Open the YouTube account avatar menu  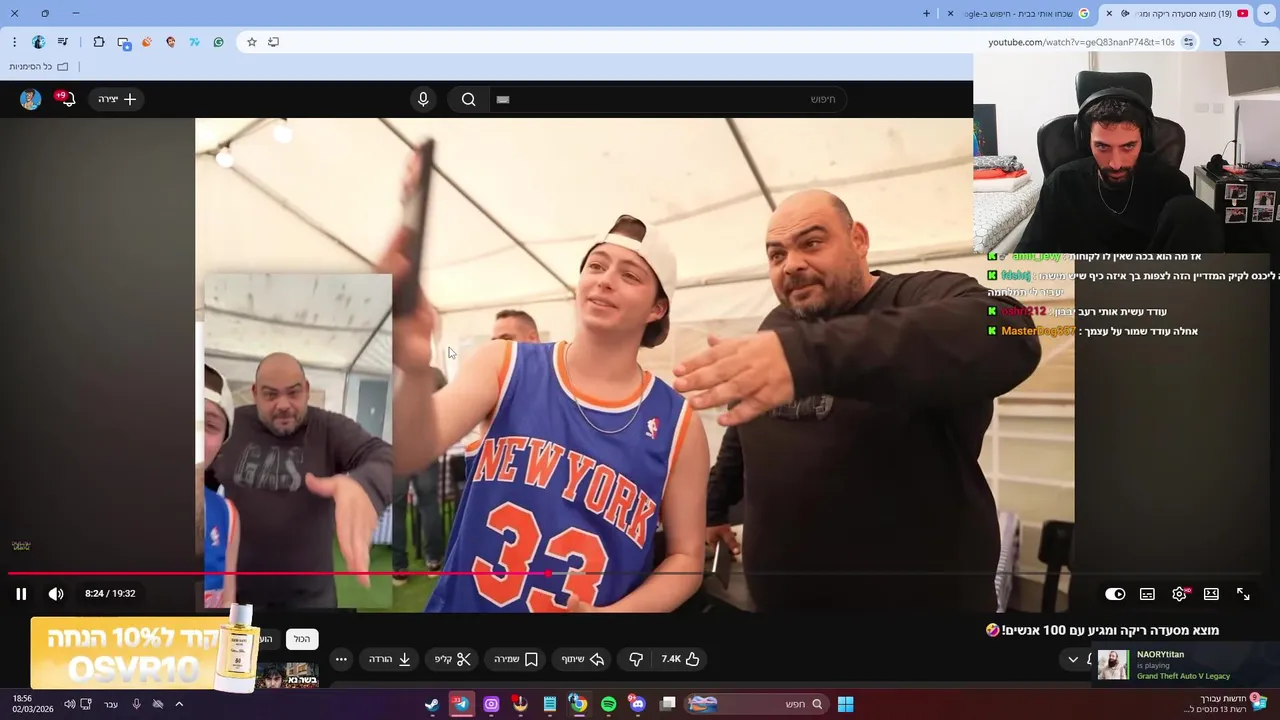point(30,99)
